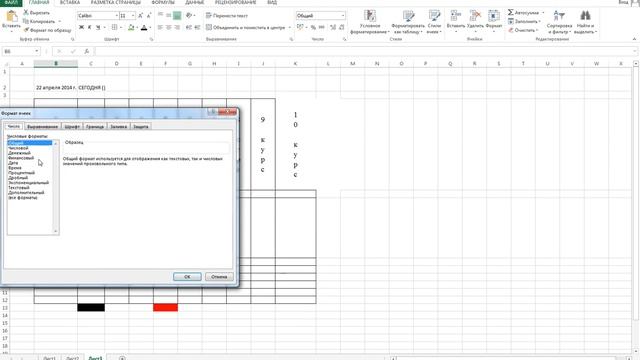Screen dimensions: 640x360
Task: Expand the Name Box B6 dropdown
Action: point(37,51)
